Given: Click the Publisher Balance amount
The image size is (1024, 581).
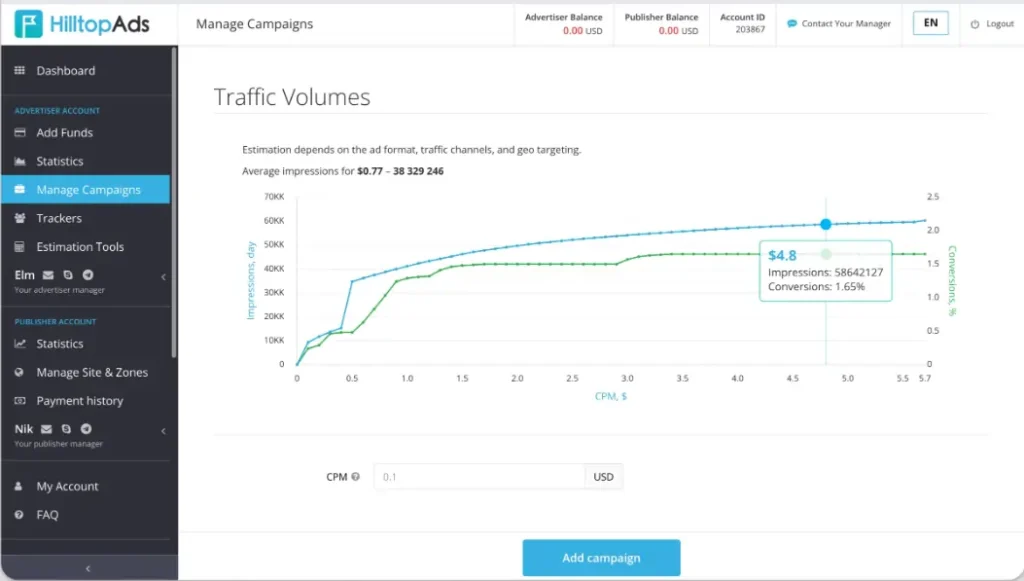Looking at the screenshot, I should [x=678, y=31].
